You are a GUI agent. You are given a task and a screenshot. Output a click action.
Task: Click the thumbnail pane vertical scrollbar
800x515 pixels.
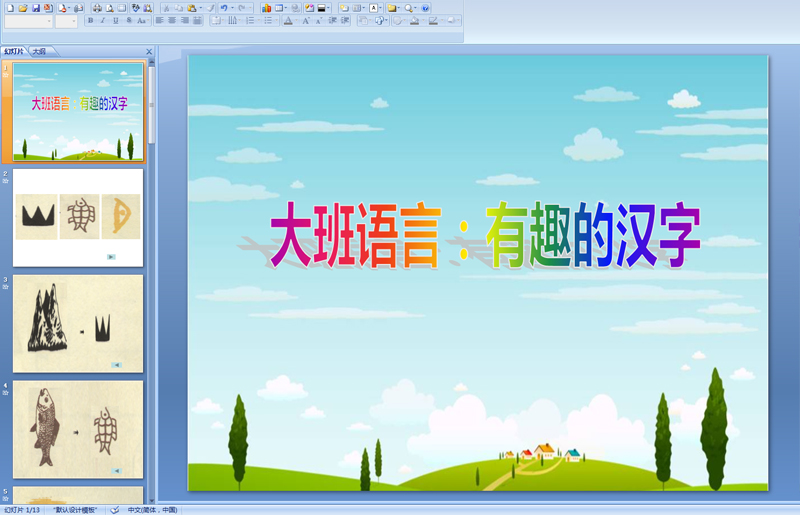point(152,281)
